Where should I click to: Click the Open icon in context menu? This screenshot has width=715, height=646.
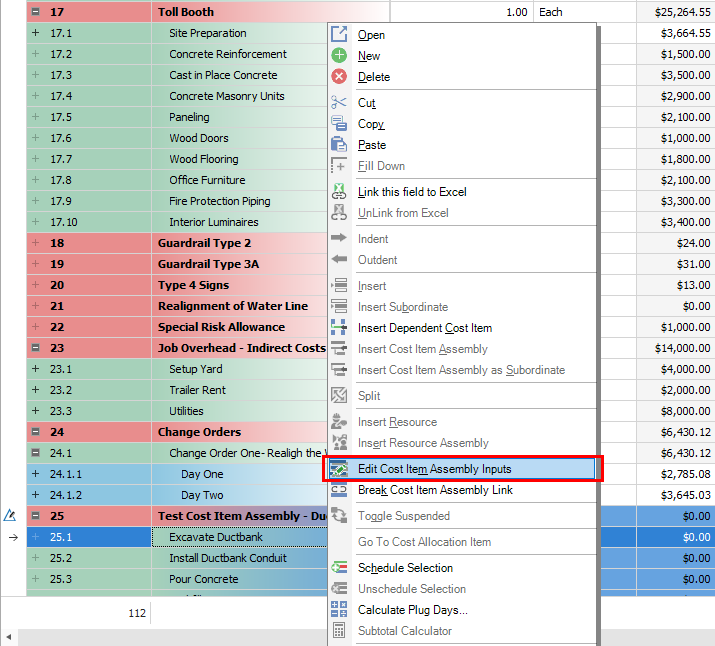339,35
